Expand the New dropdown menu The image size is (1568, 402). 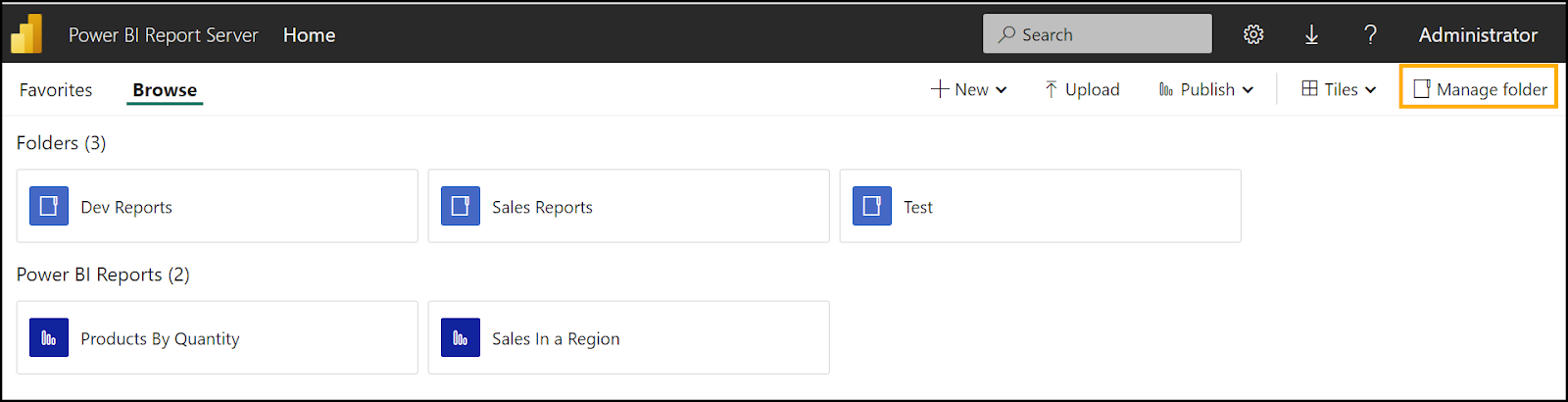[x=969, y=89]
